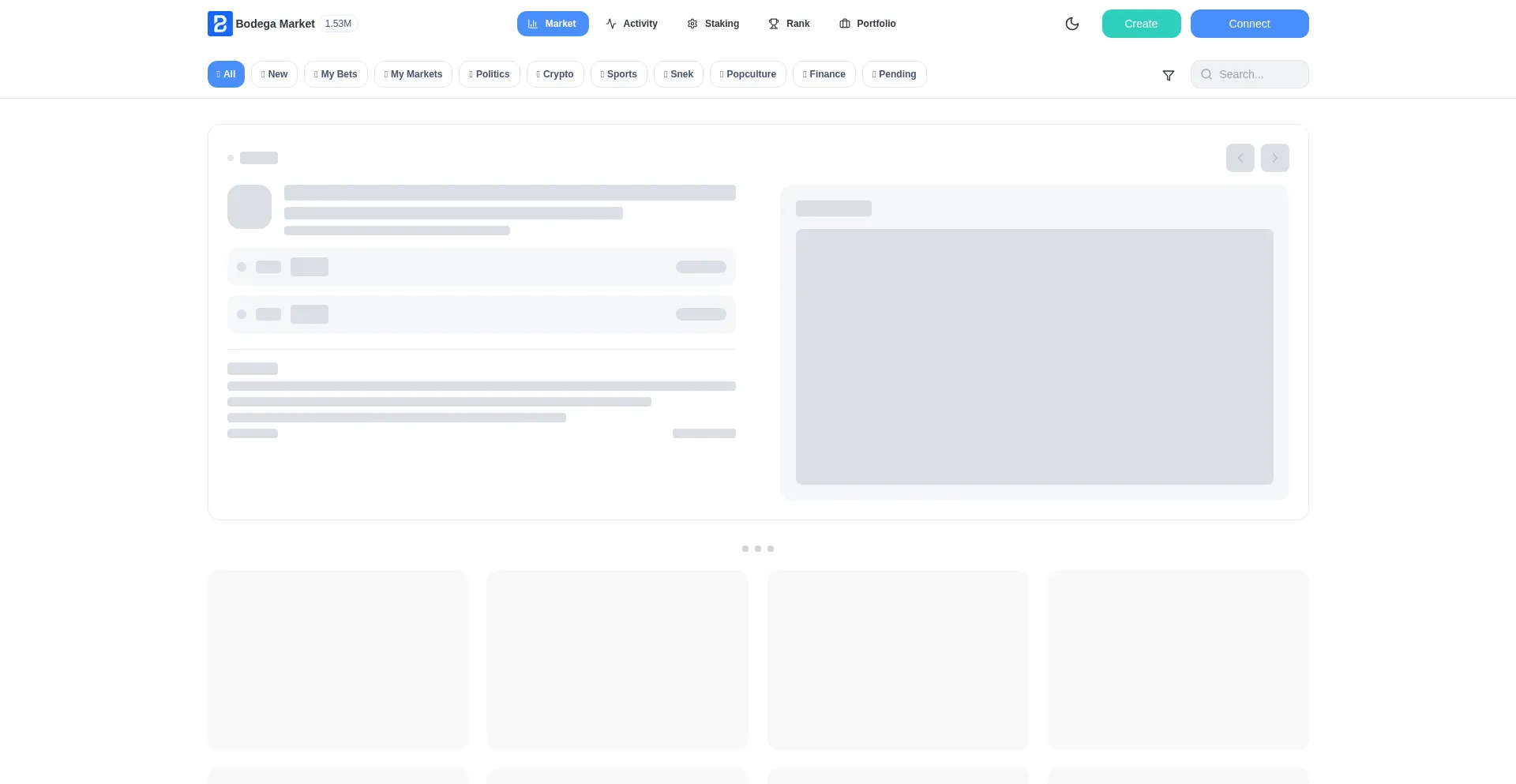1516x784 pixels.
Task: Open the Activity page
Action: click(632, 24)
